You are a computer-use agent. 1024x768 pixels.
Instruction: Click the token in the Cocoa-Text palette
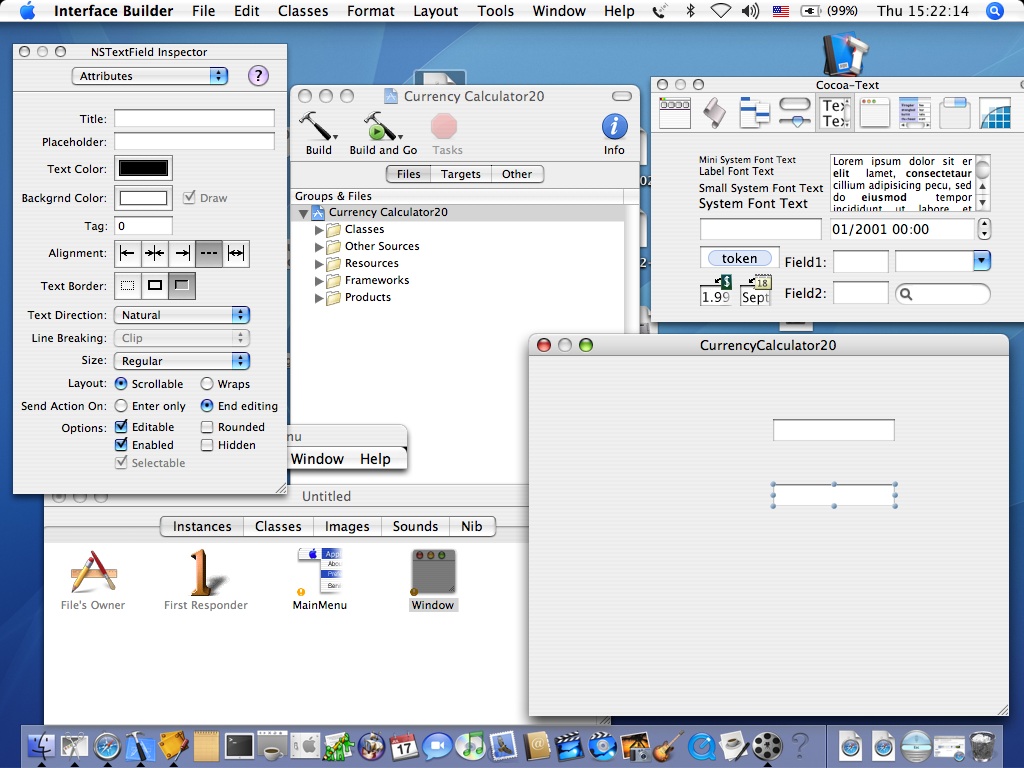tap(739, 259)
